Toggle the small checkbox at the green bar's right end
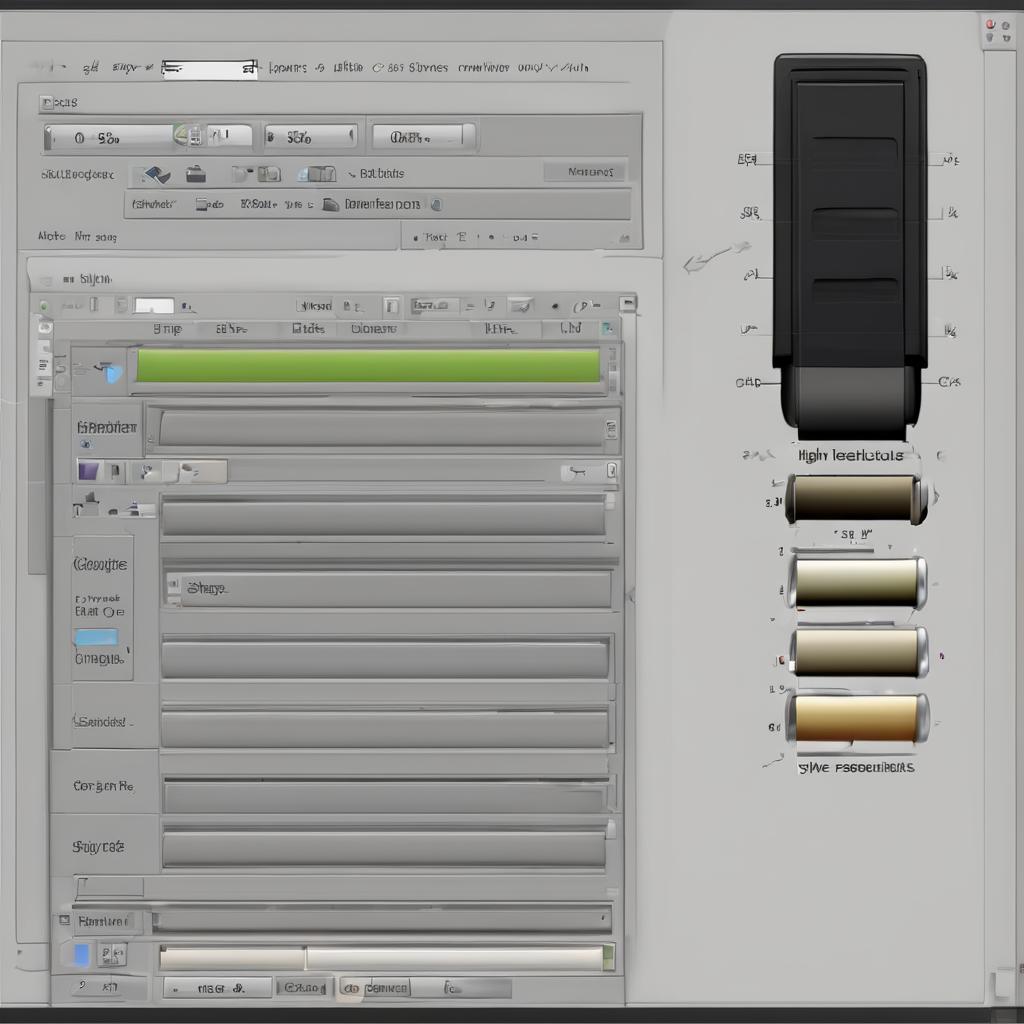The width and height of the screenshot is (1024, 1024). (x=611, y=366)
